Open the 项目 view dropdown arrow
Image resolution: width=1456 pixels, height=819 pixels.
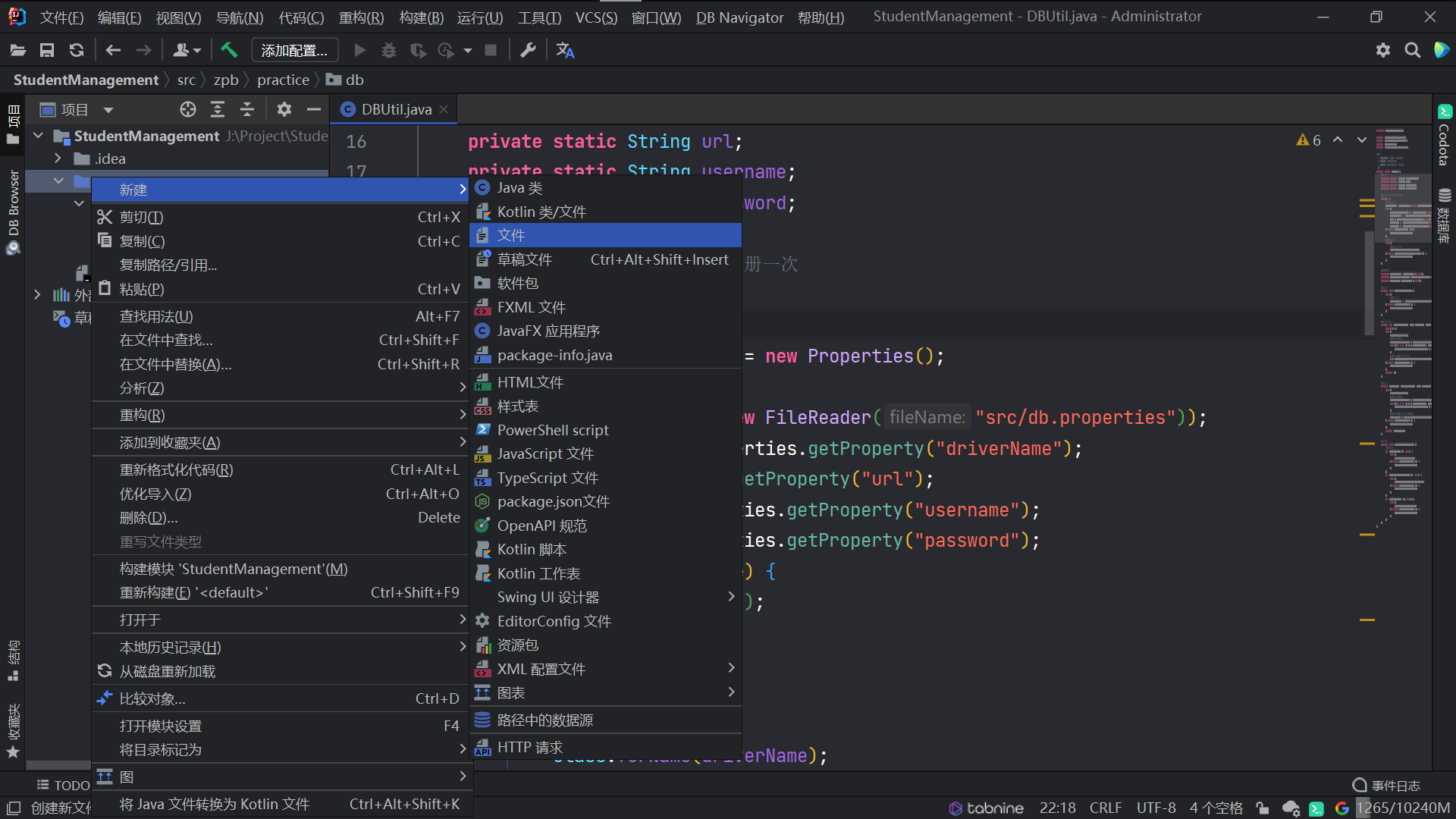108,110
